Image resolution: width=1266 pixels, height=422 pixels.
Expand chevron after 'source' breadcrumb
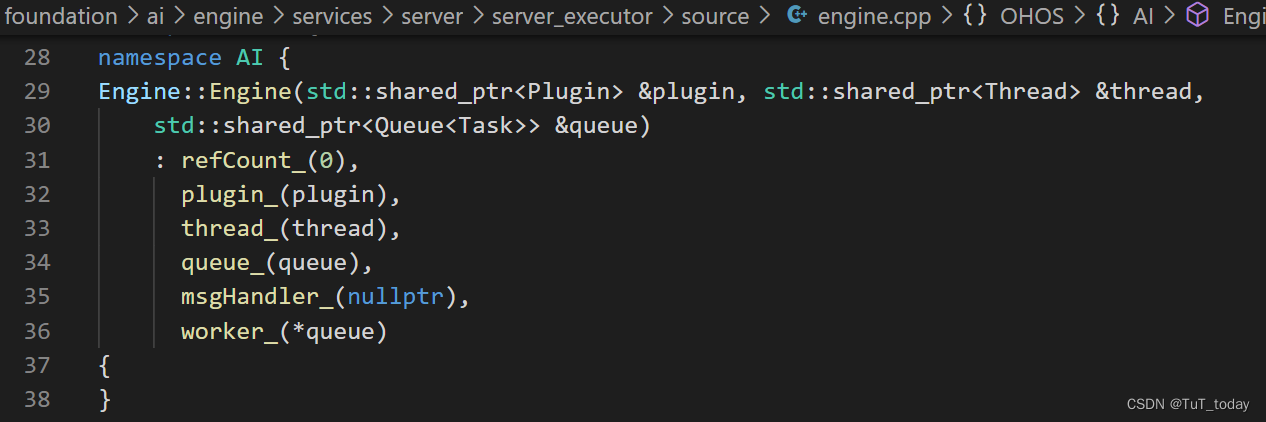765,16
